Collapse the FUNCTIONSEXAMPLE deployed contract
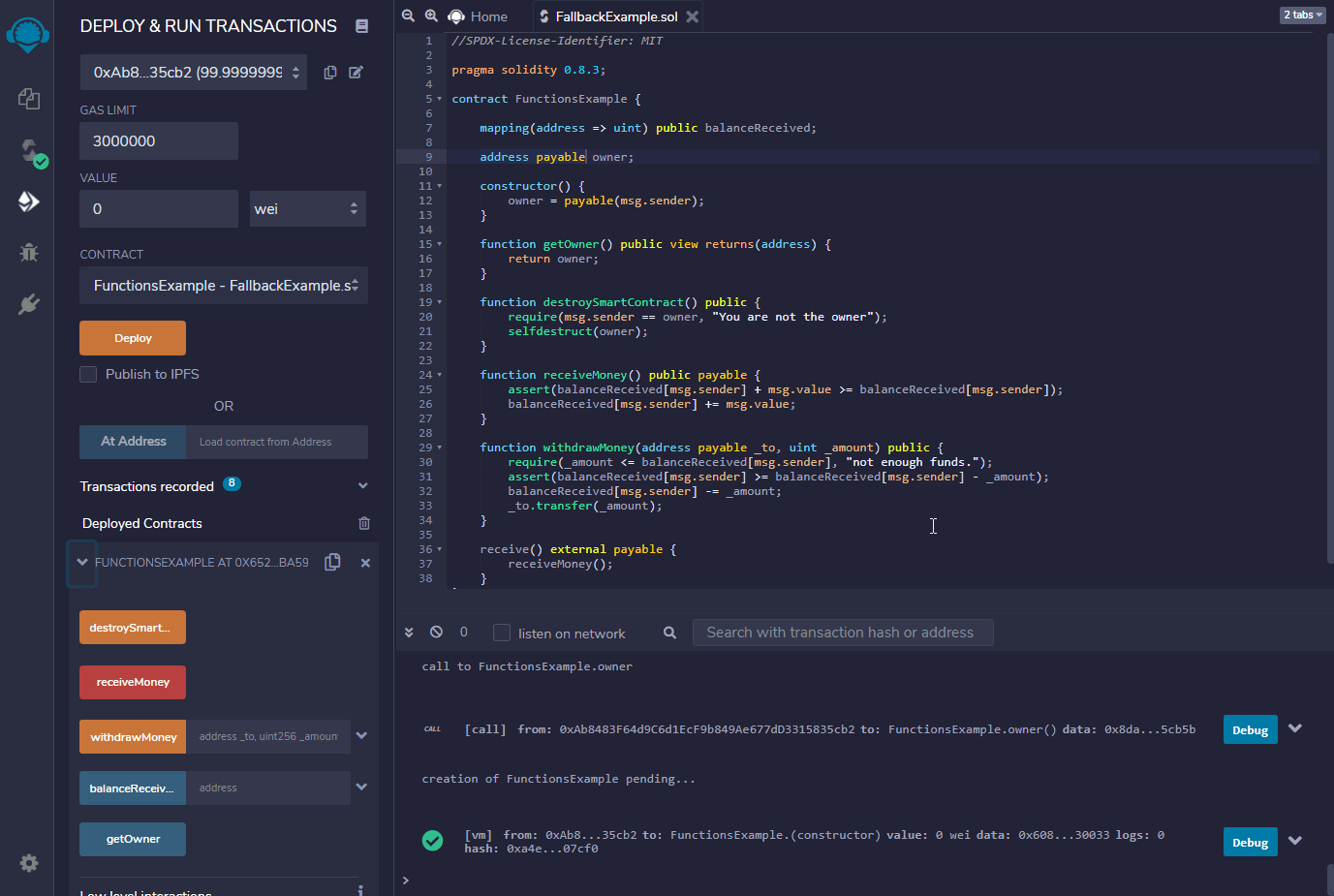This screenshot has width=1334, height=896. pyautogui.click(x=82, y=562)
